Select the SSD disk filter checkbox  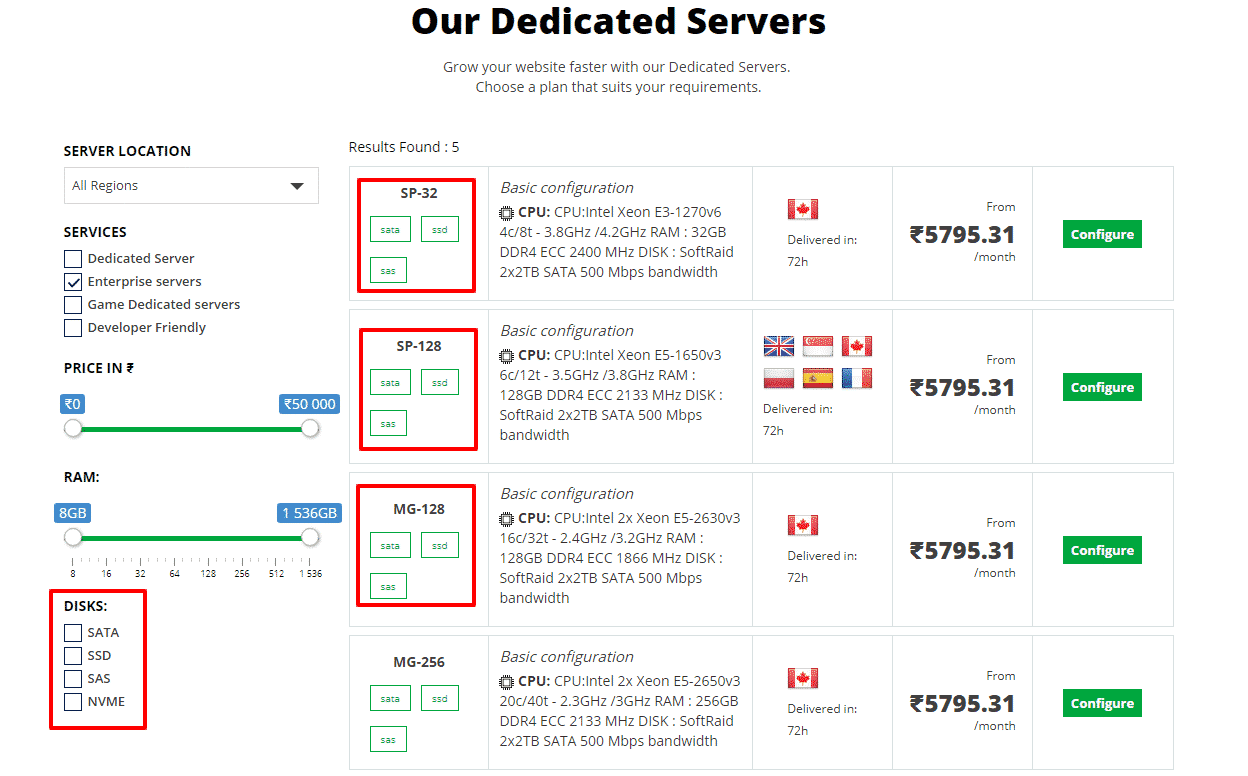(x=73, y=656)
